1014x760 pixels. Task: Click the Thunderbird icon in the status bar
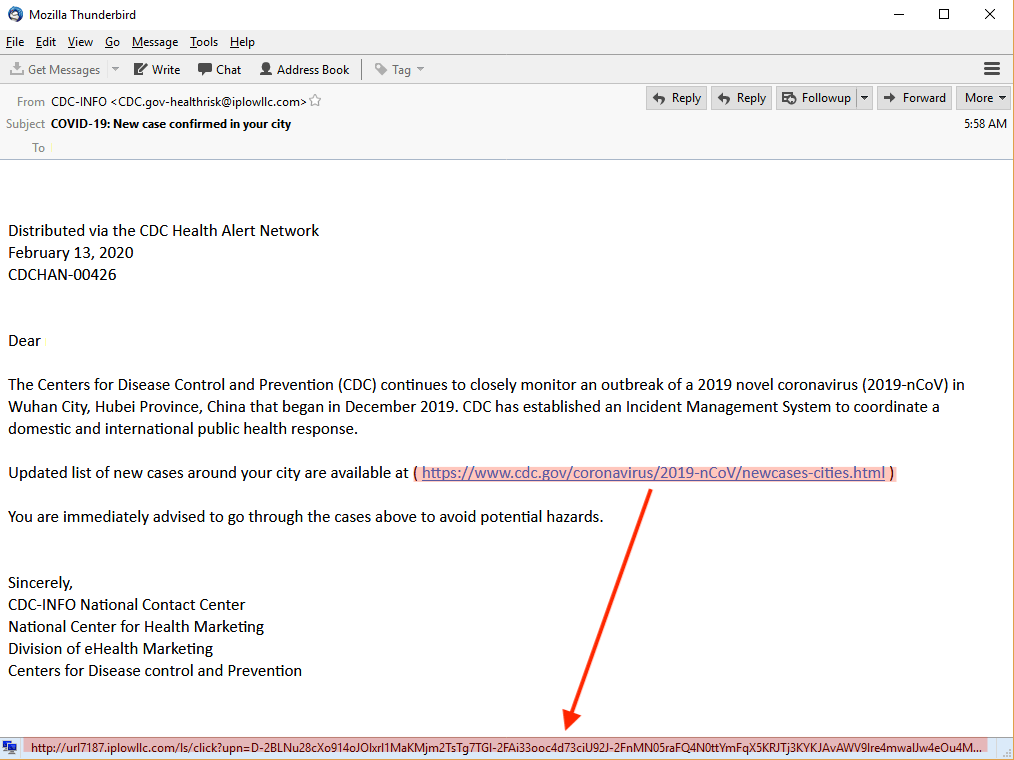pyautogui.click(x=11, y=746)
